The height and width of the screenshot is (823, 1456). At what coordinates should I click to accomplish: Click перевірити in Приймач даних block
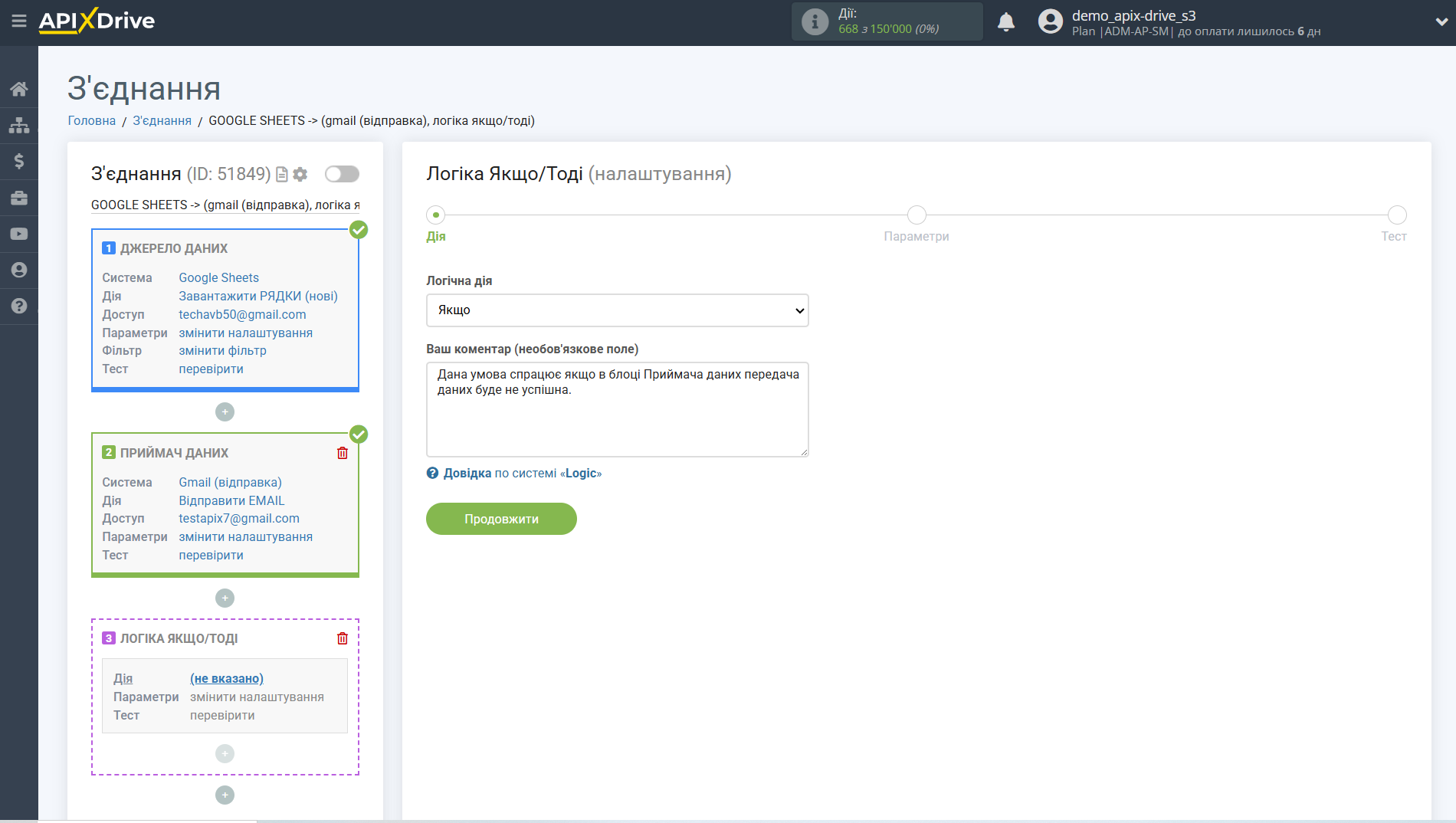point(212,555)
